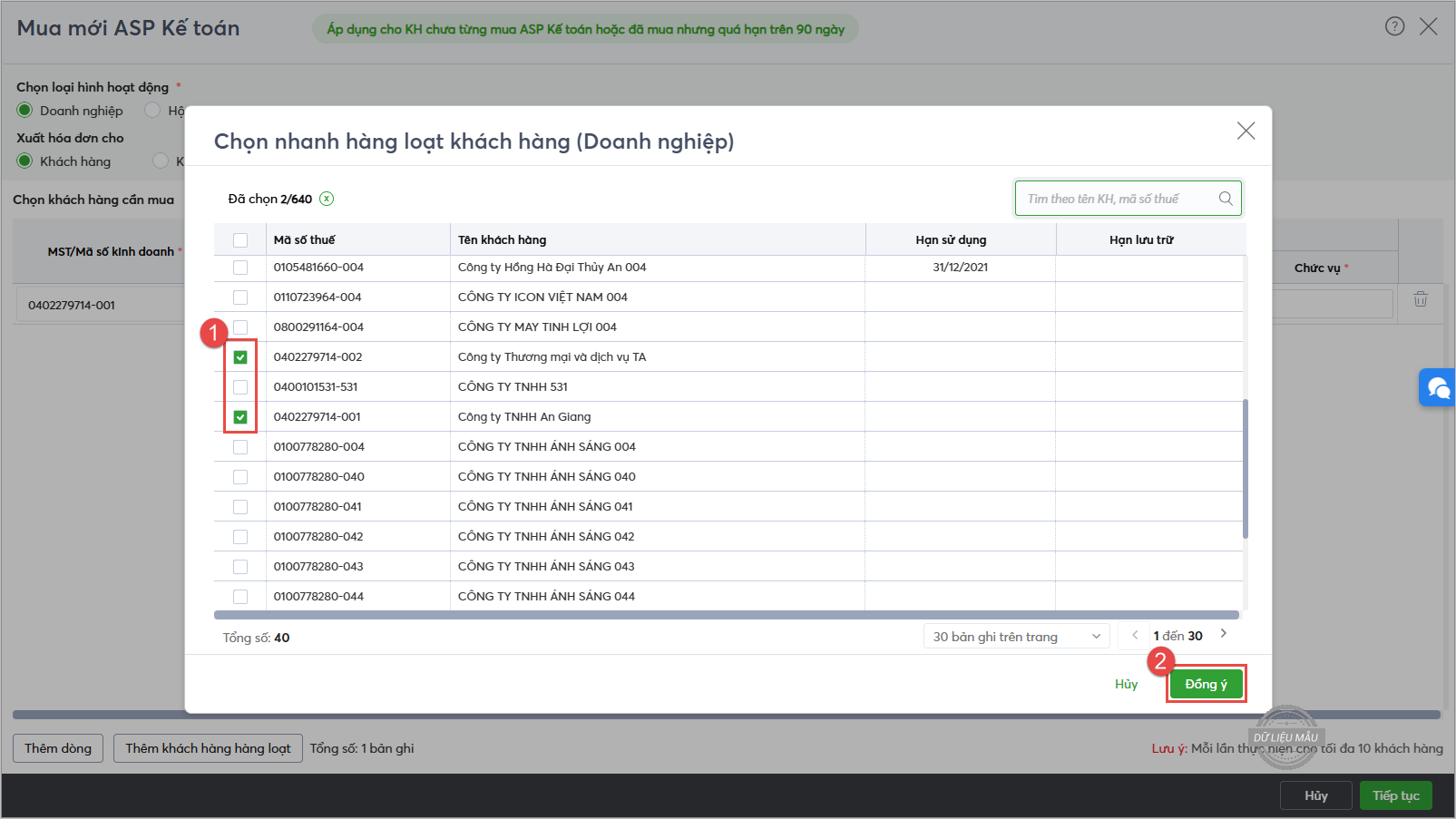
Task: Click Hủy in the dialog
Action: (x=1126, y=684)
